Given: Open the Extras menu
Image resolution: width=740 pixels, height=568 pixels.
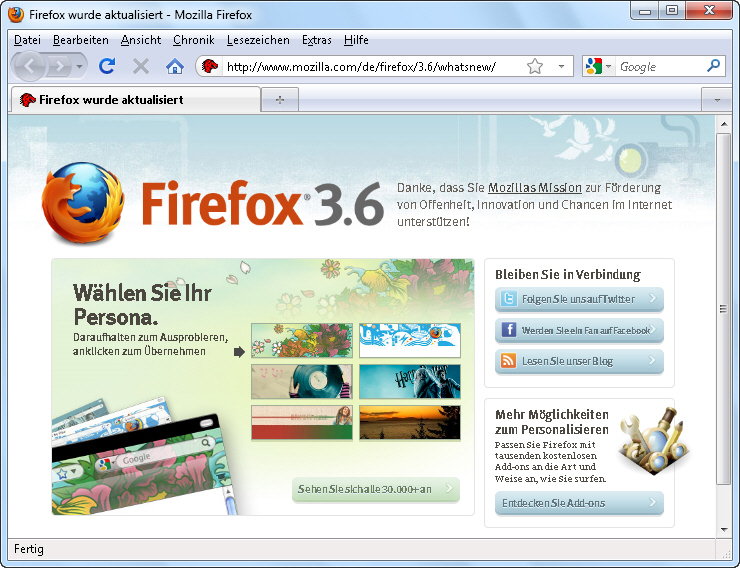Looking at the screenshot, I should click(x=316, y=40).
